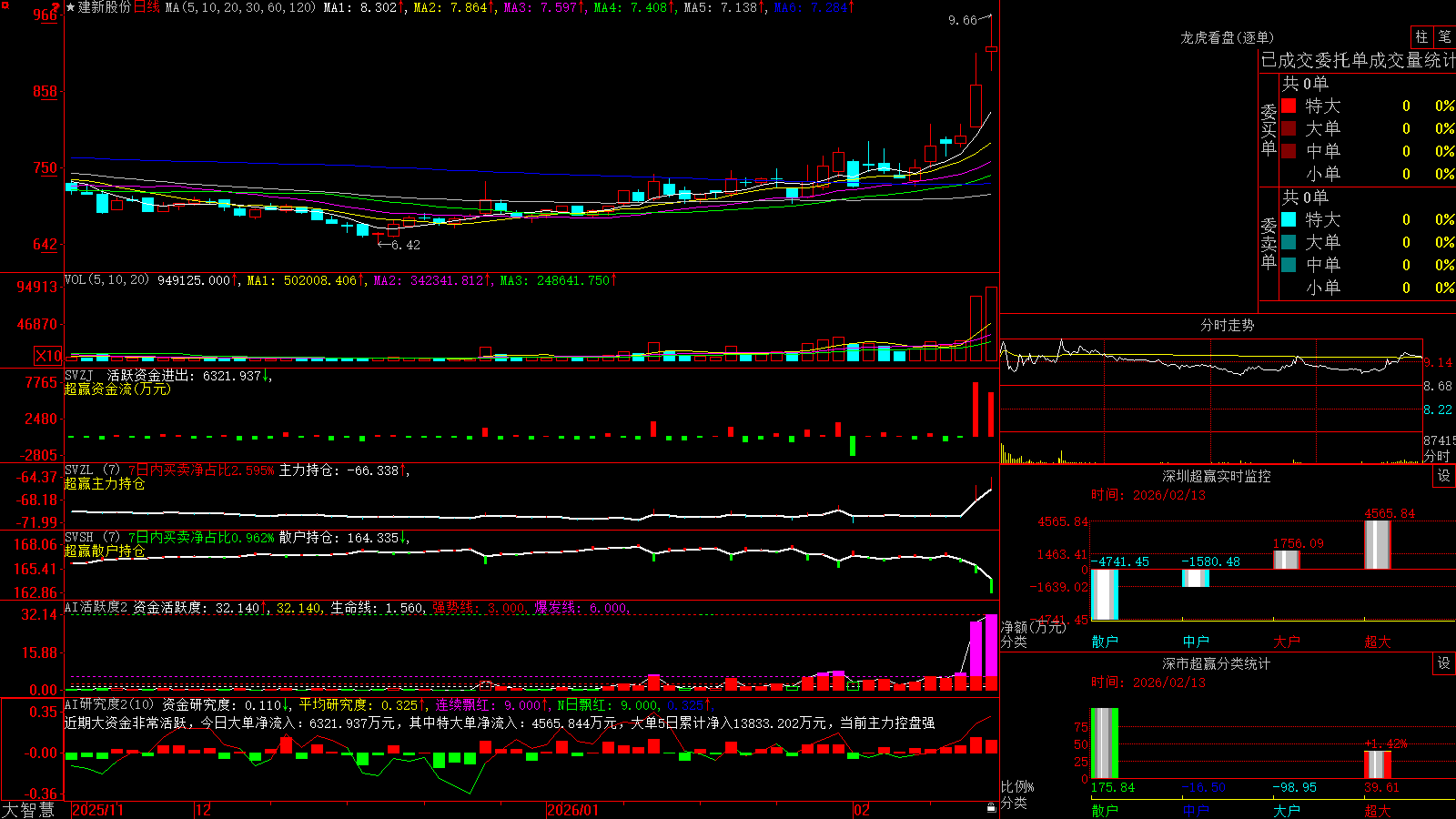The height and width of the screenshot is (819, 1456).
Task: Click the 6.42 low price annotation
Action: pyautogui.click(x=406, y=245)
